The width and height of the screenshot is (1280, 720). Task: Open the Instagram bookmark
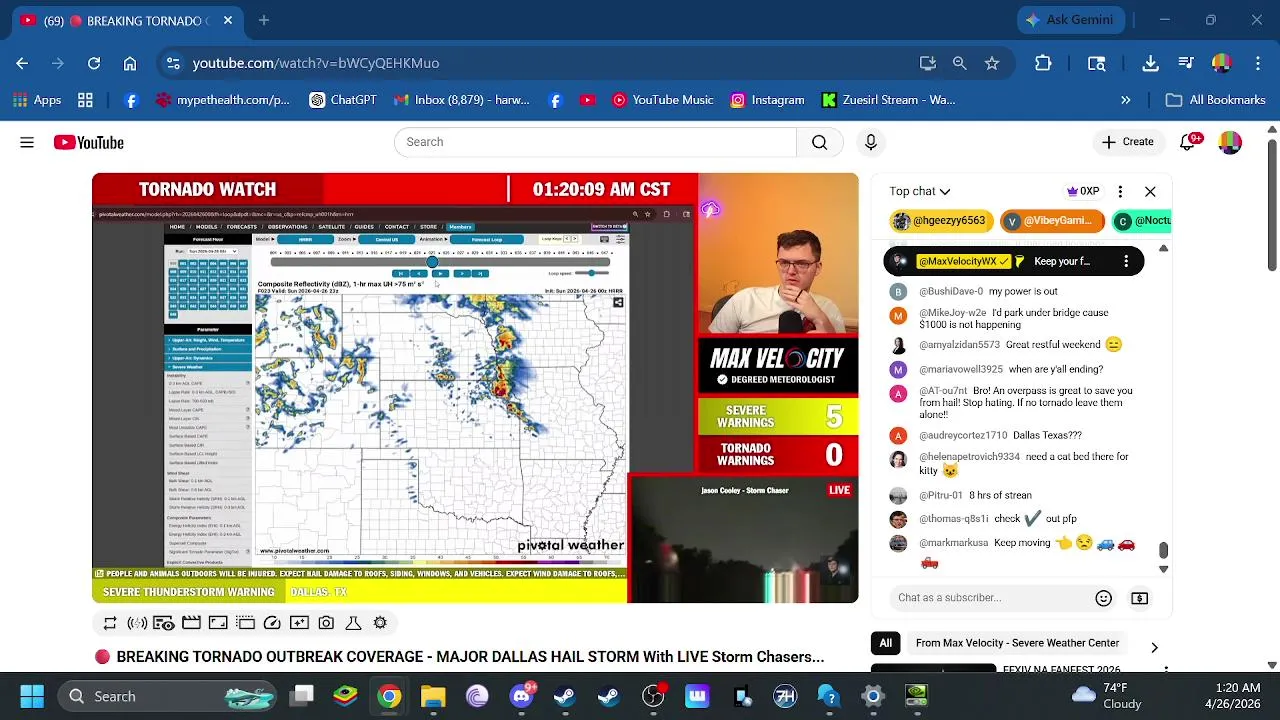(x=767, y=100)
